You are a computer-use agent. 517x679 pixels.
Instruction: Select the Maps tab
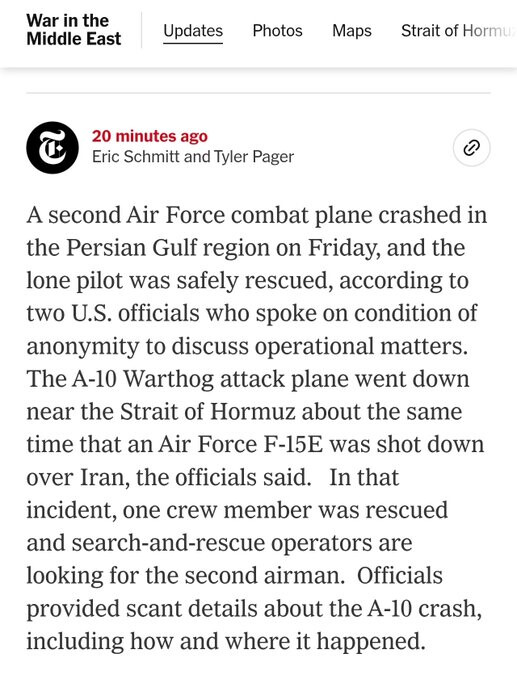pyautogui.click(x=352, y=31)
